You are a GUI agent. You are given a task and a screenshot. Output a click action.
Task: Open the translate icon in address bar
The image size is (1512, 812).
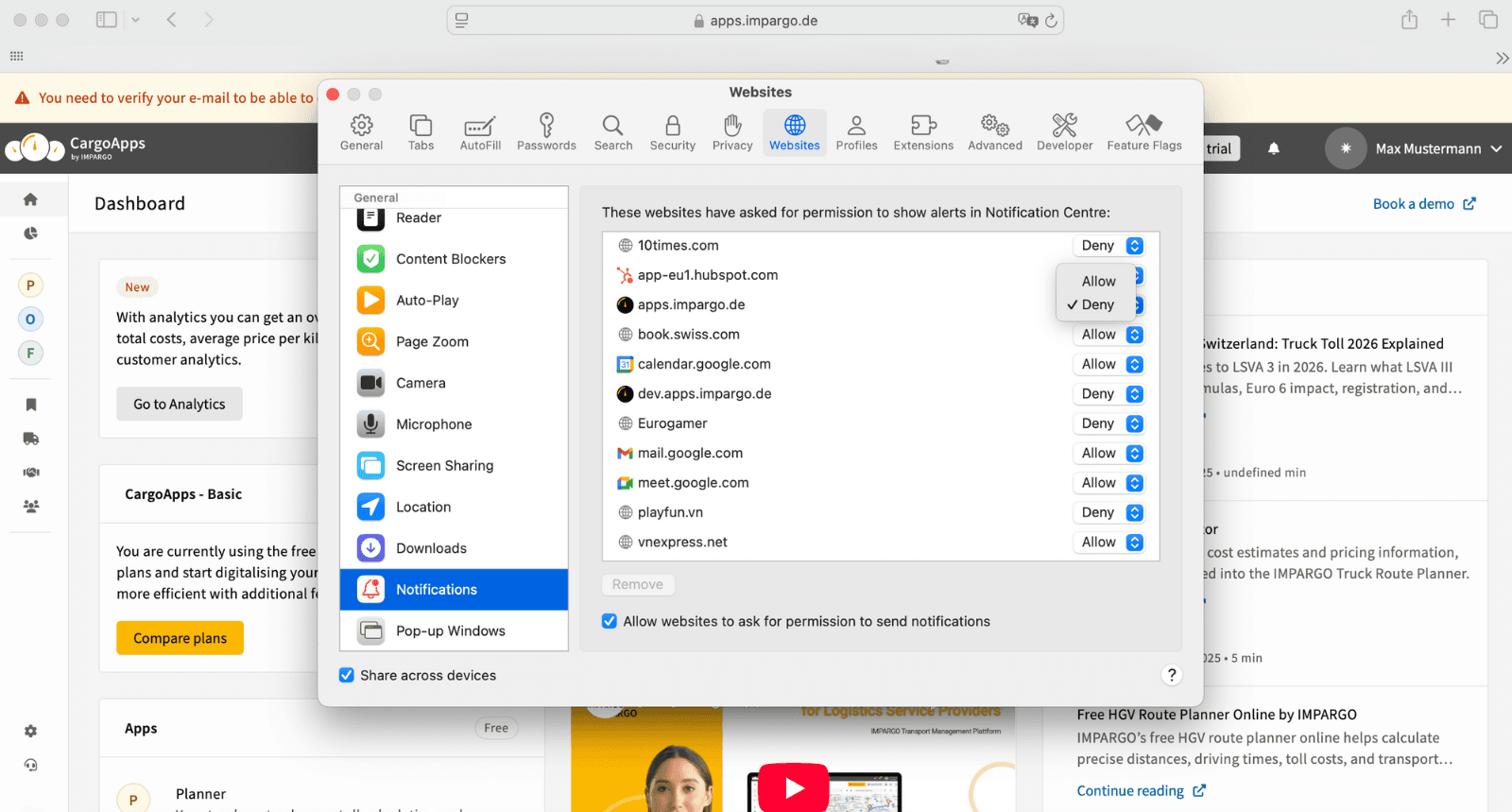coord(1027,21)
